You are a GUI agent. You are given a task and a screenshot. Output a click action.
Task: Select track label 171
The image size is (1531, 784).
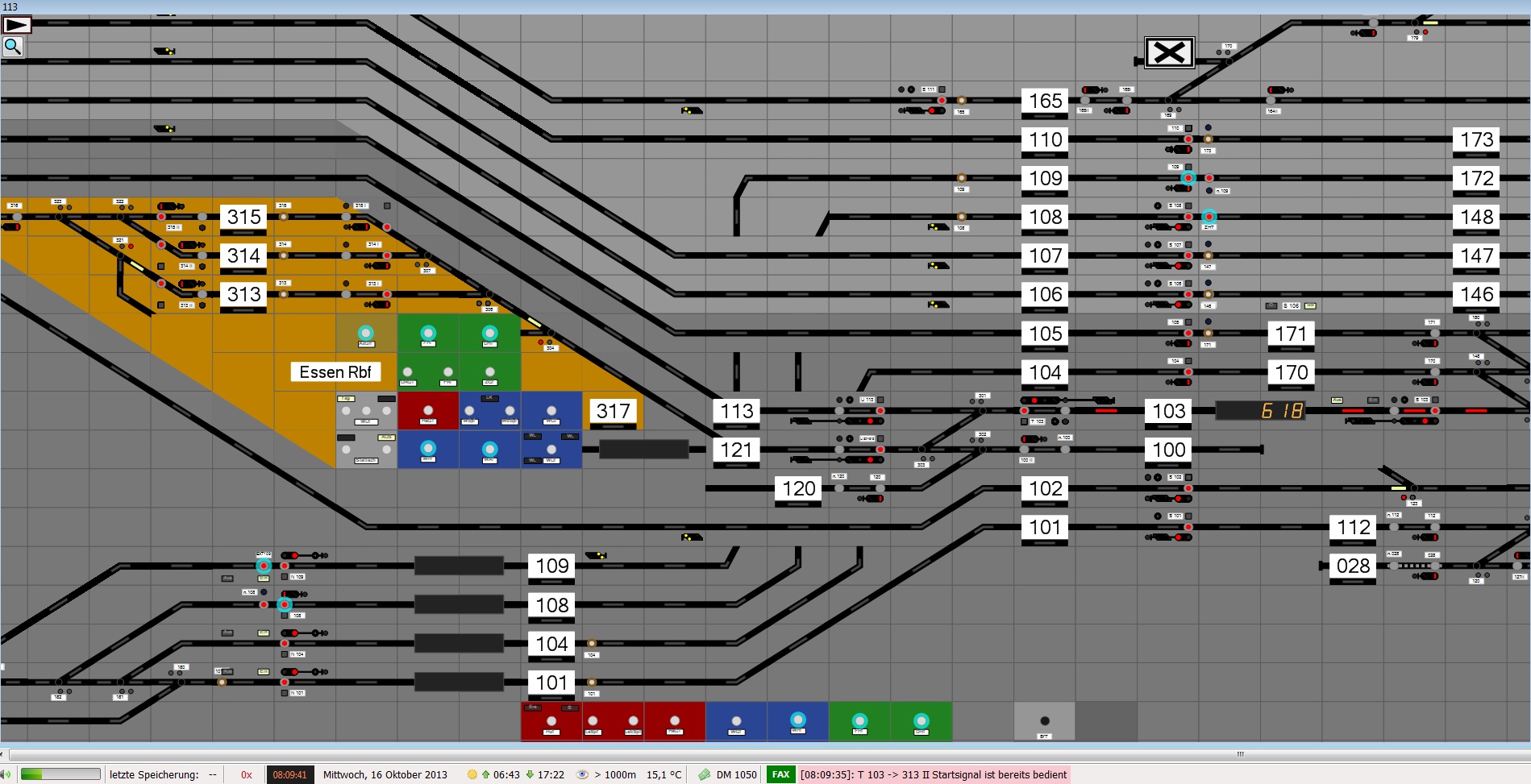point(1291,334)
